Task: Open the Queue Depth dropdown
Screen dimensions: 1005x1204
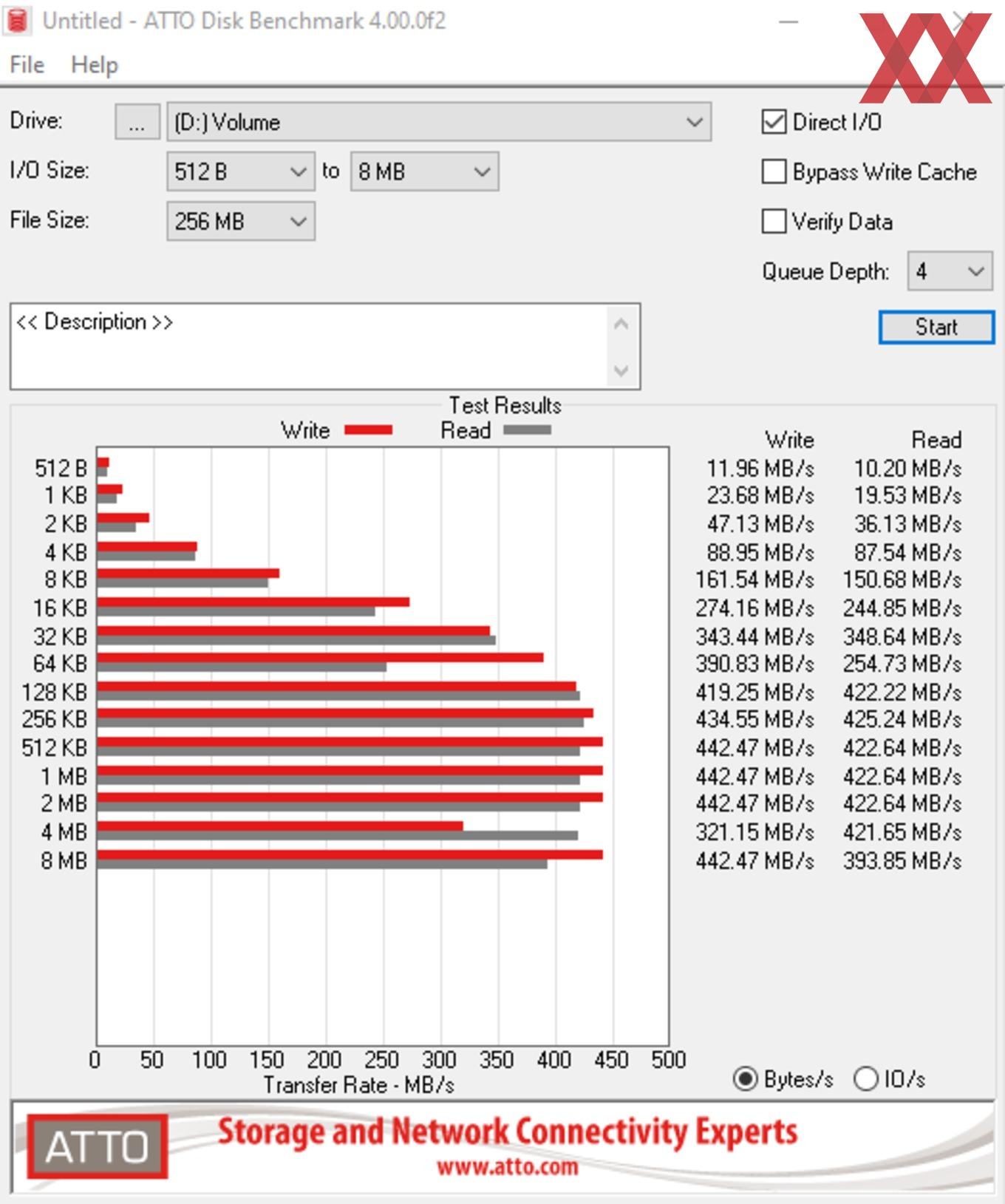Action: click(950, 271)
